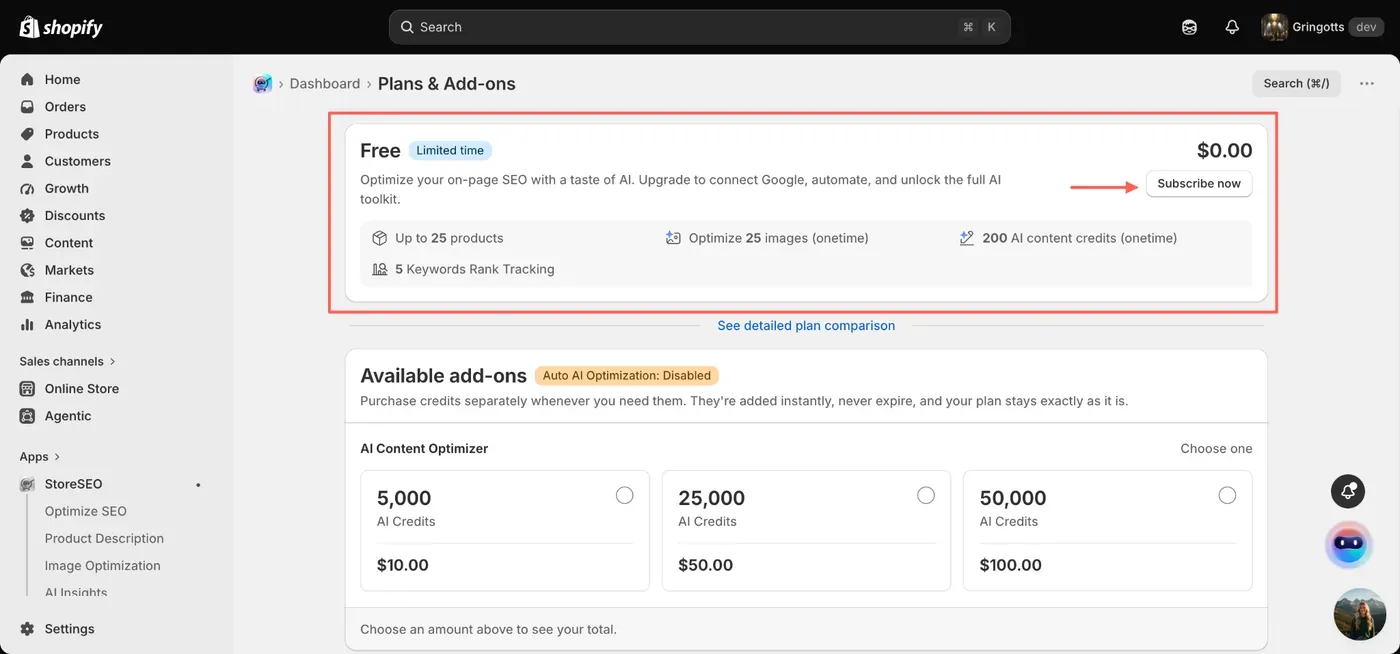Click the floating rocket notification button

click(1349, 490)
